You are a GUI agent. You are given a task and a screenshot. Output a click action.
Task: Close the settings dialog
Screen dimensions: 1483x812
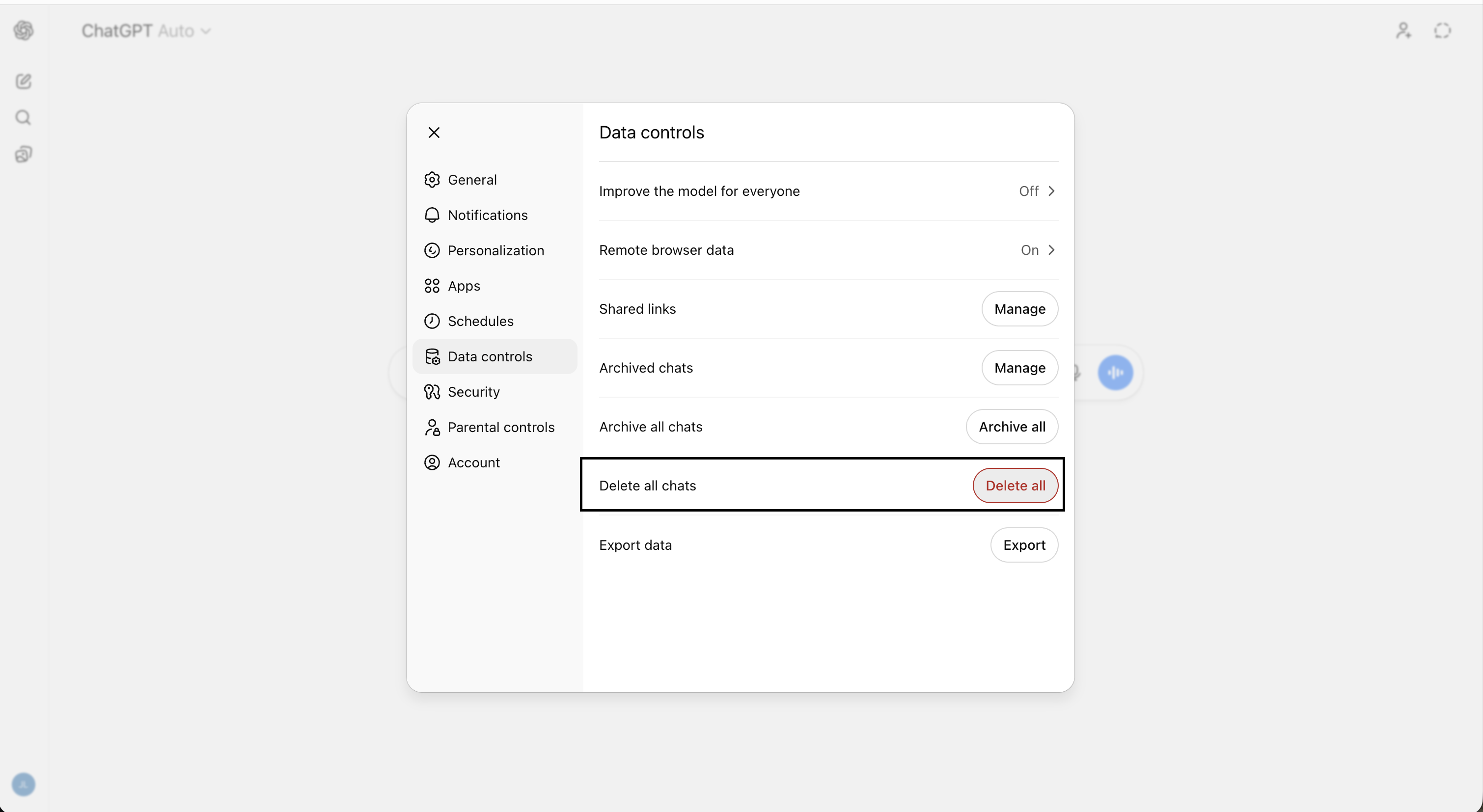click(434, 133)
